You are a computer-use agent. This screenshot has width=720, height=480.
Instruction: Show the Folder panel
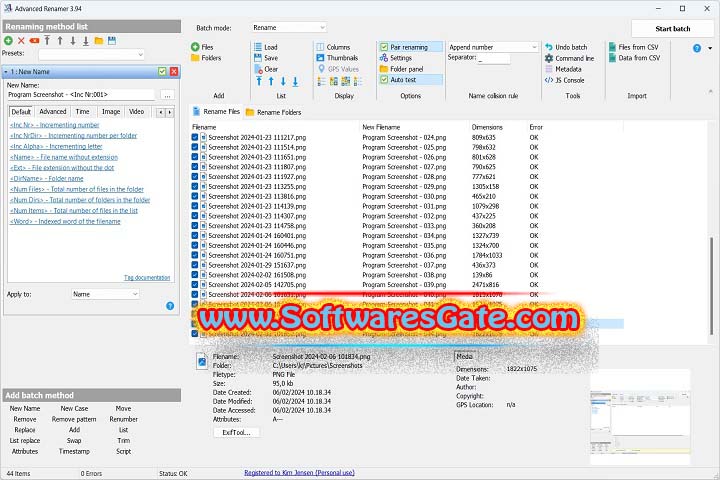(x=402, y=69)
